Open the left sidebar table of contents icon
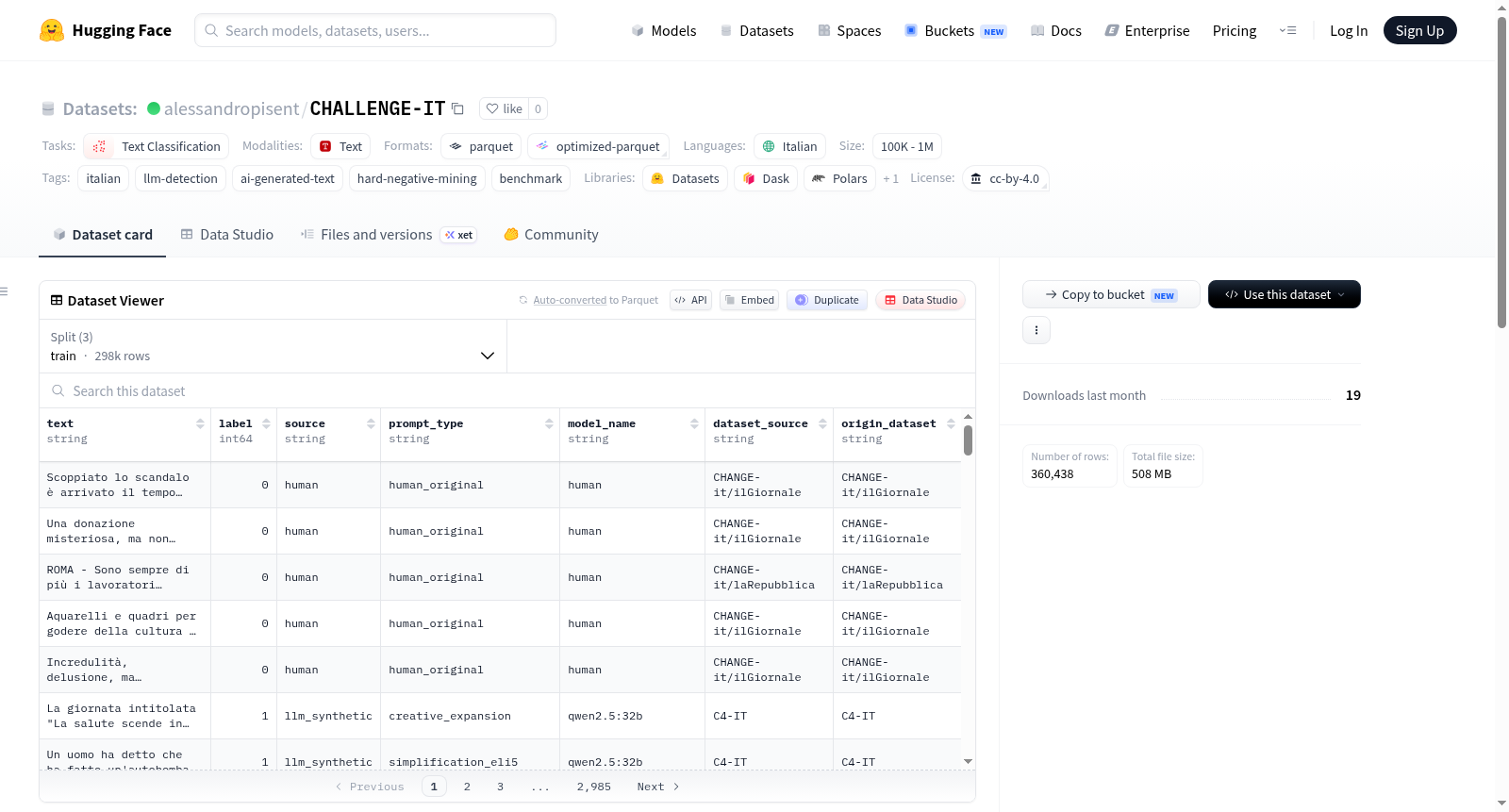 click(4, 291)
